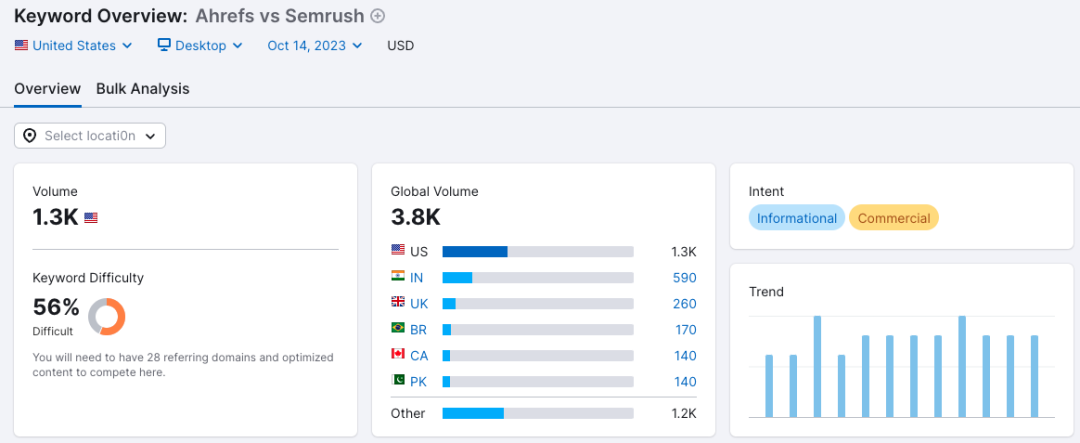Click the desktop monitor icon
This screenshot has width=1080, height=443.
pyautogui.click(x=164, y=45)
